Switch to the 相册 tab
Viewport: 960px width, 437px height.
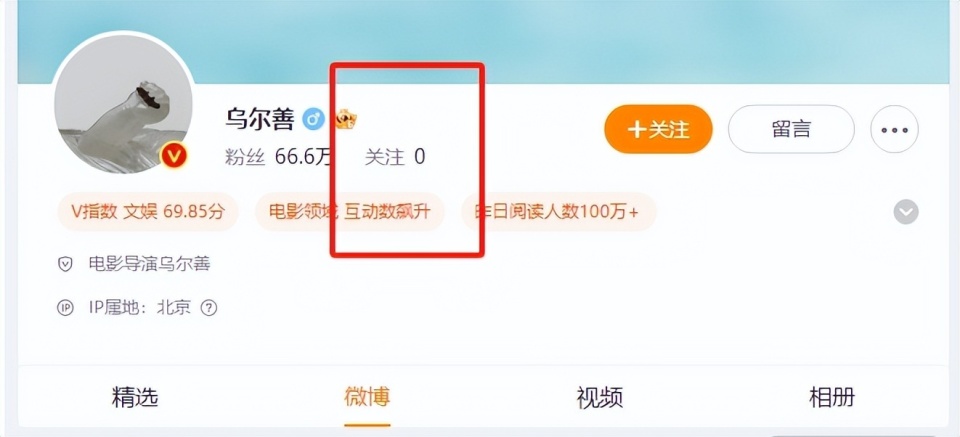[832, 397]
